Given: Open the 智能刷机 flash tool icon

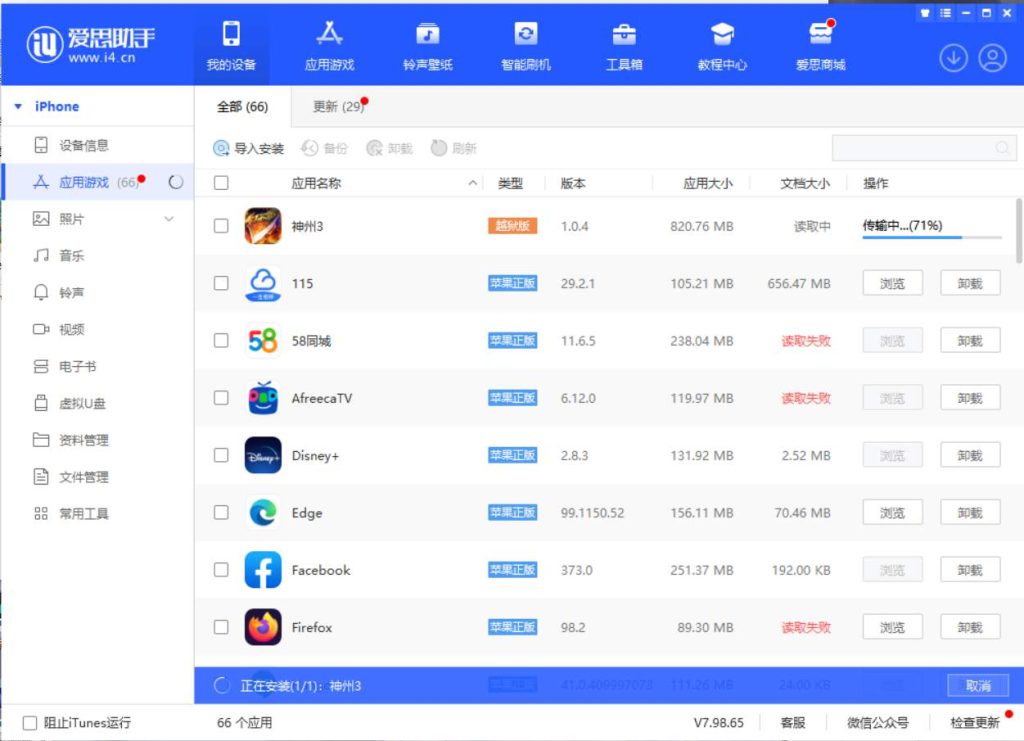Looking at the screenshot, I should (x=525, y=35).
